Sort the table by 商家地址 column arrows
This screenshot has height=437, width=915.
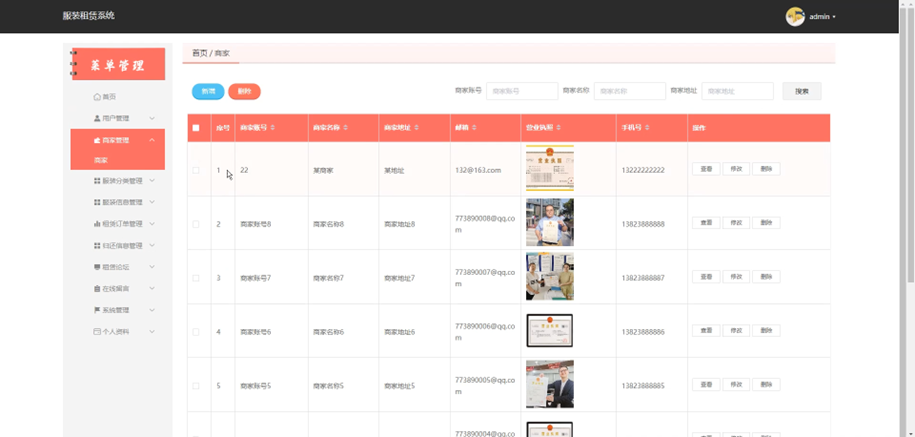pyautogui.click(x=417, y=128)
